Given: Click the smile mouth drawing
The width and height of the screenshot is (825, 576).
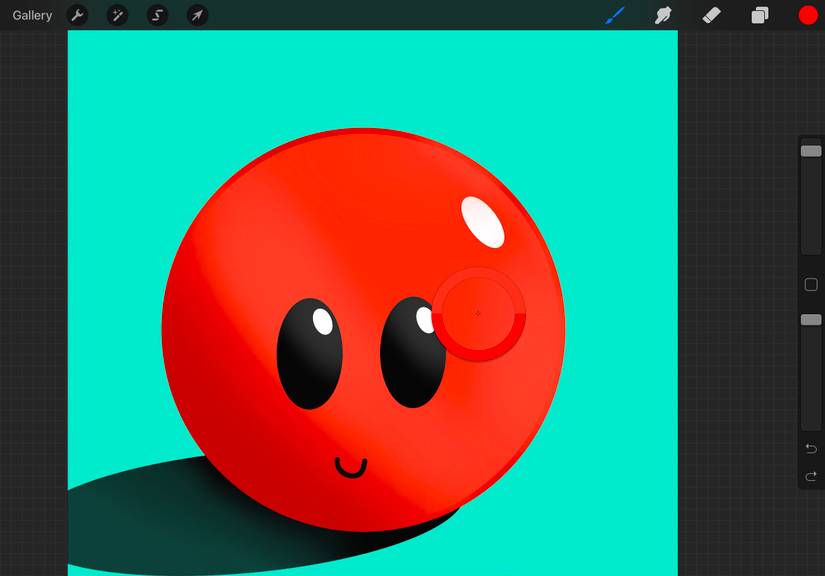Looking at the screenshot, I should (x=351, y=467).
